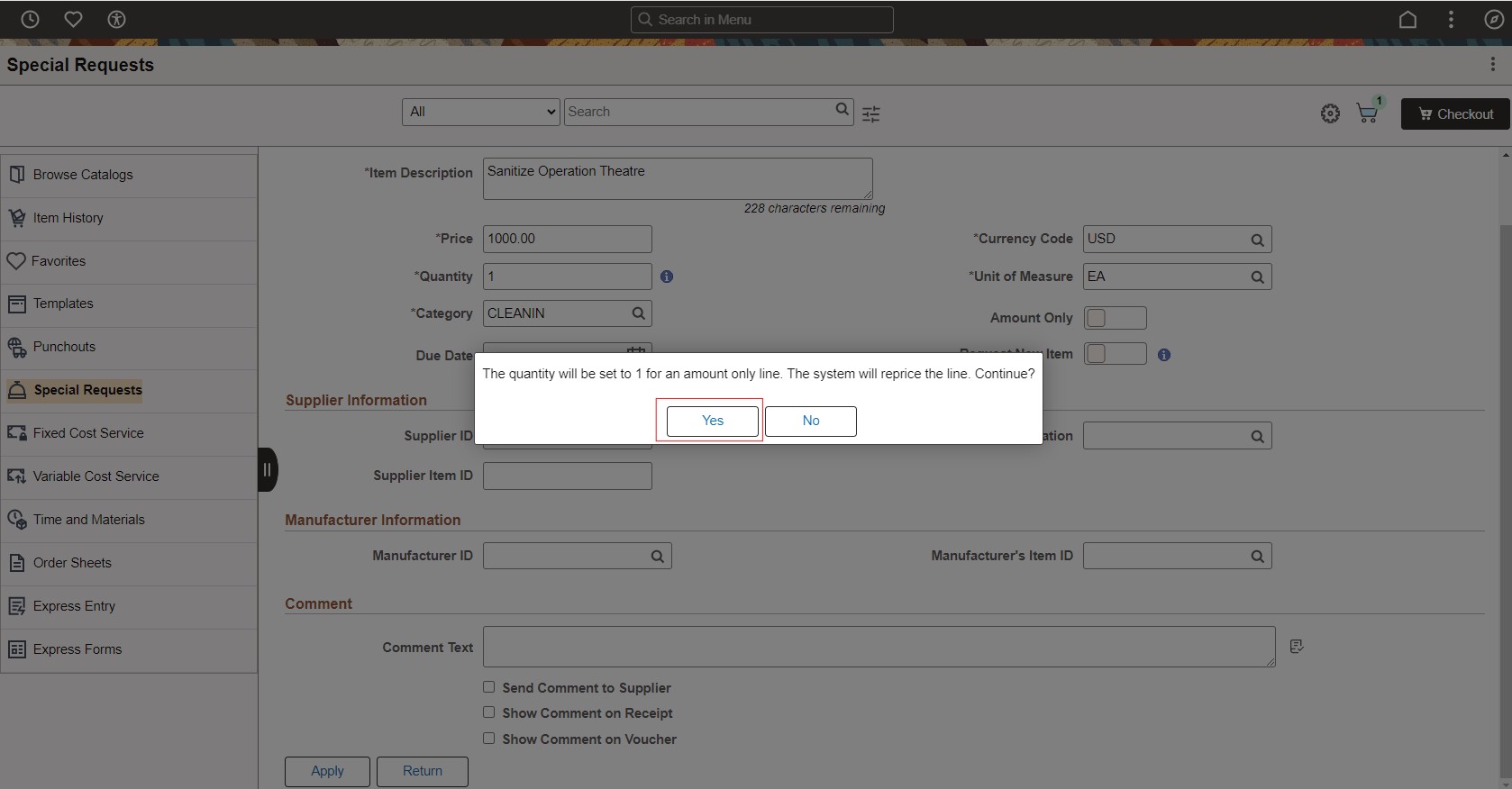Click the Comment Text area

tap(879, 647)
